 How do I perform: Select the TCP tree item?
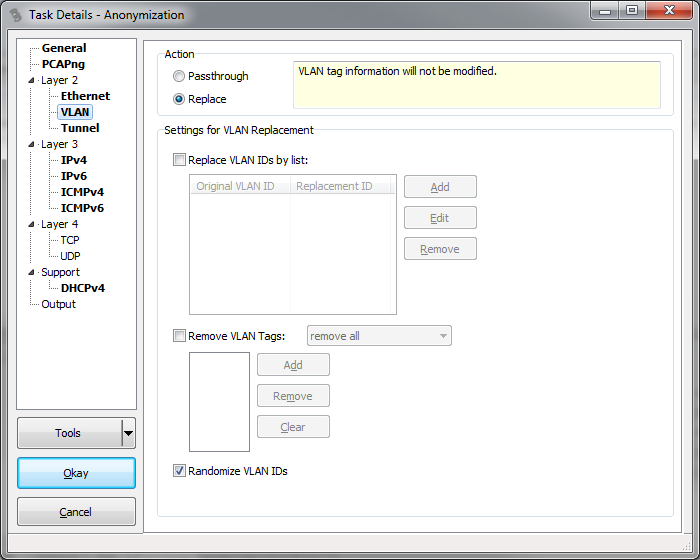(x=70, y=240)
